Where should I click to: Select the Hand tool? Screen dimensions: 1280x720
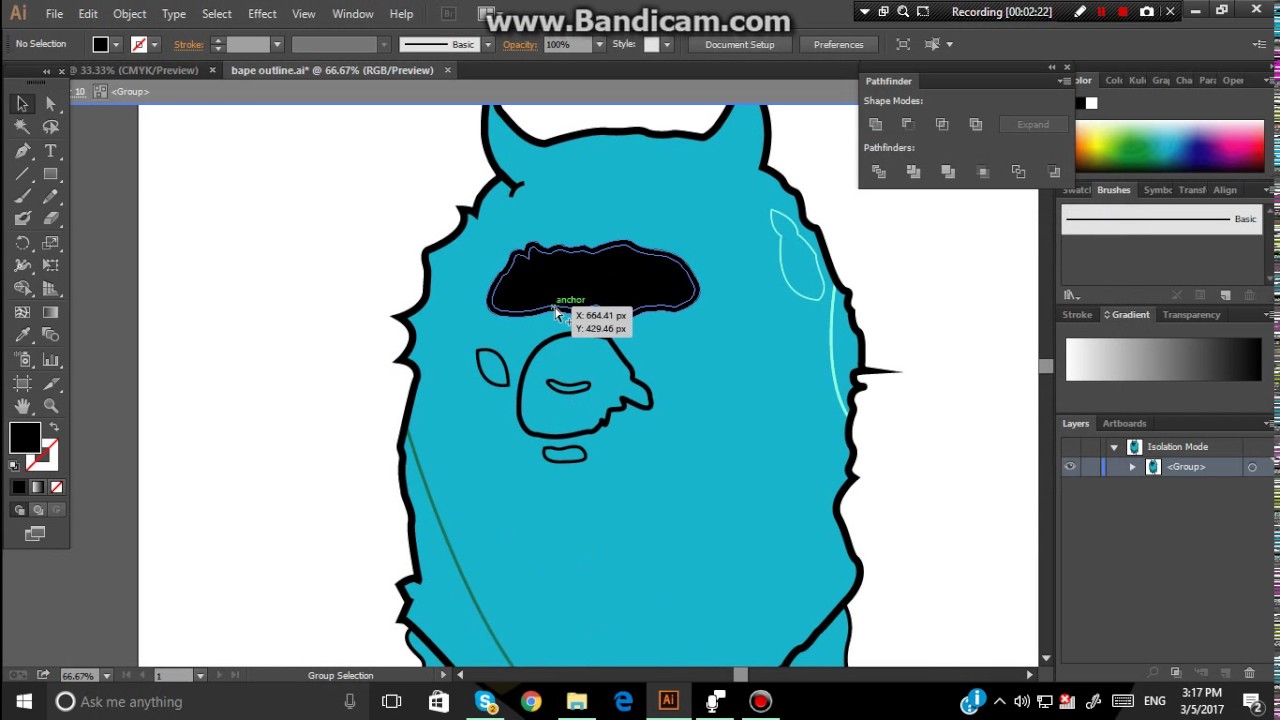(x=22, y=406)
